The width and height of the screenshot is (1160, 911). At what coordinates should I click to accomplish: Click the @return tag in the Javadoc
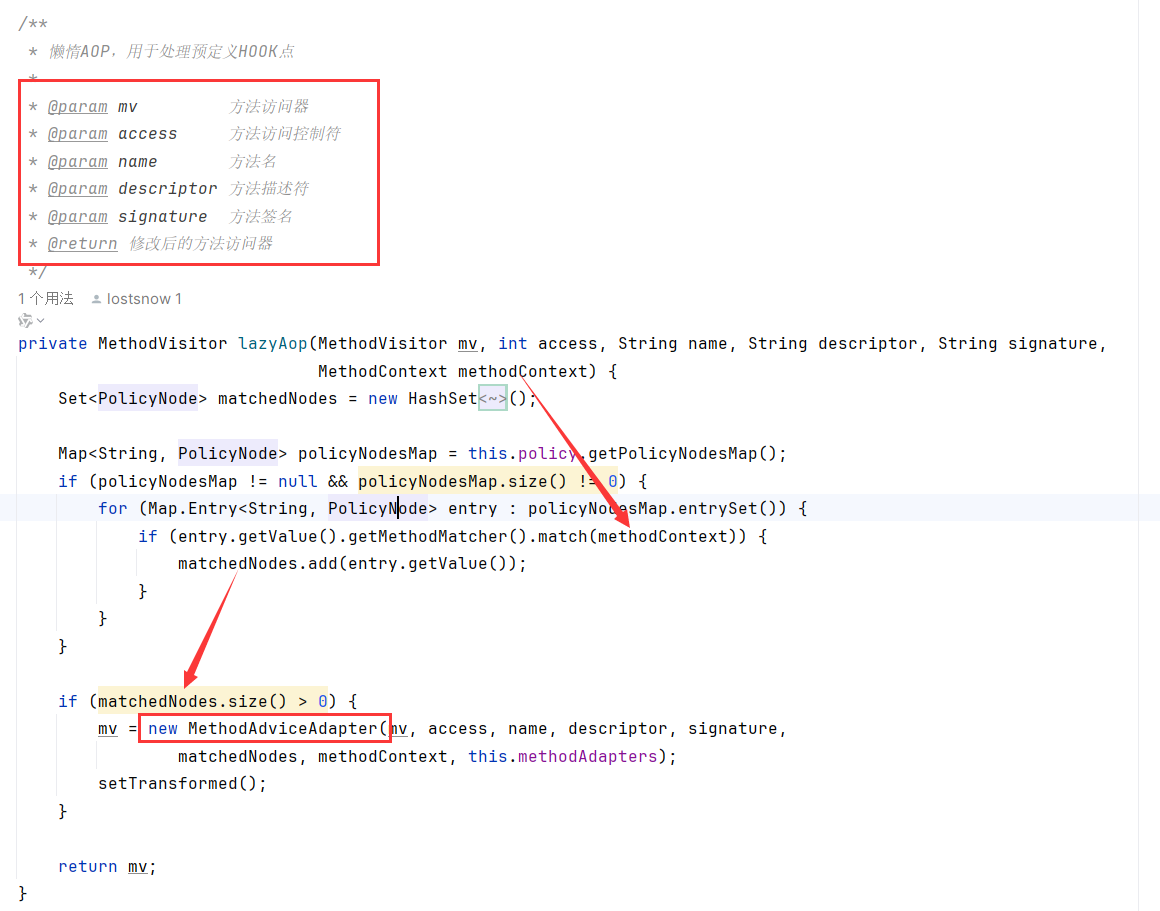point(82,244)
